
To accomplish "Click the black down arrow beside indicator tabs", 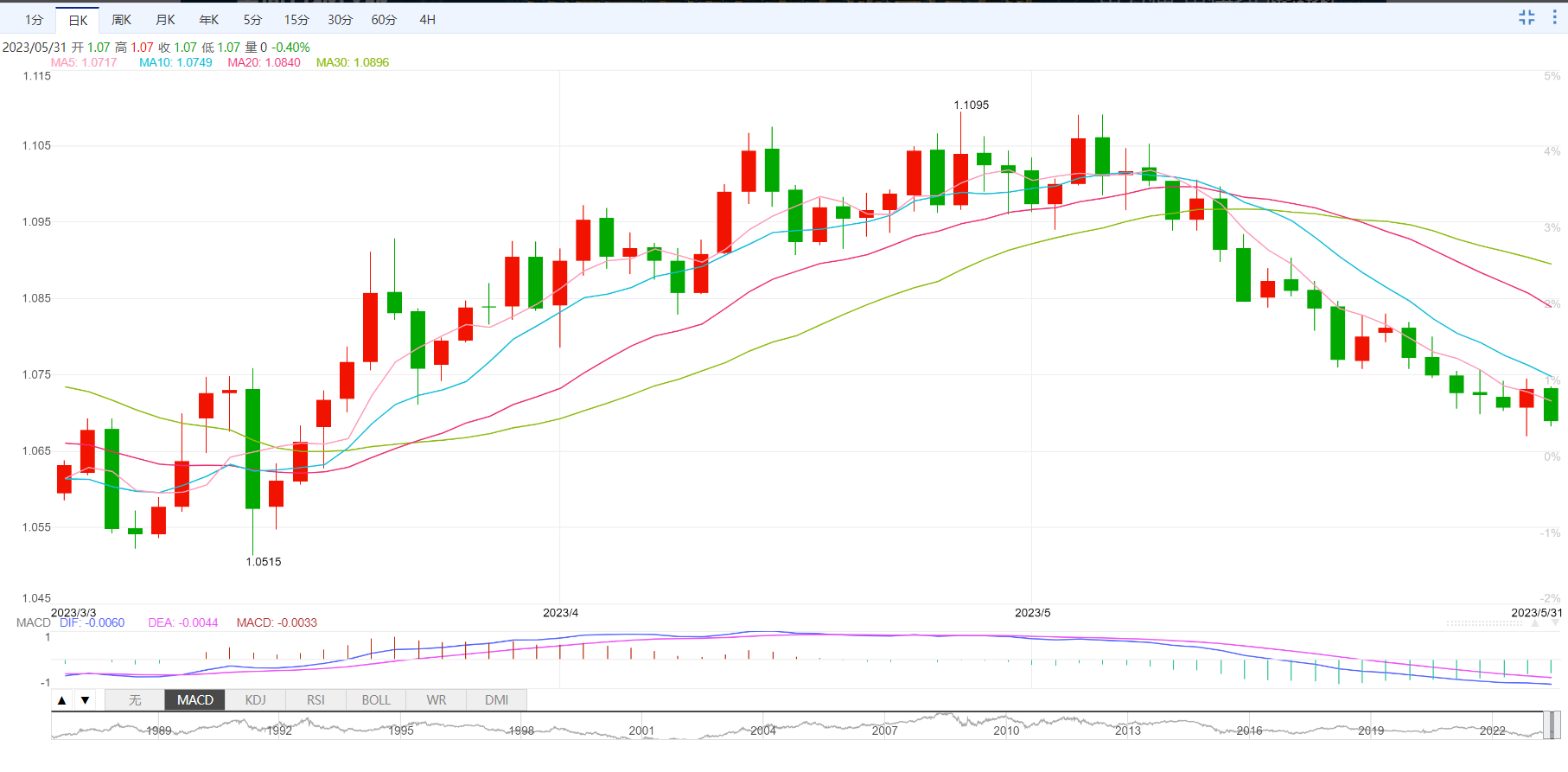I will (85, 700).
